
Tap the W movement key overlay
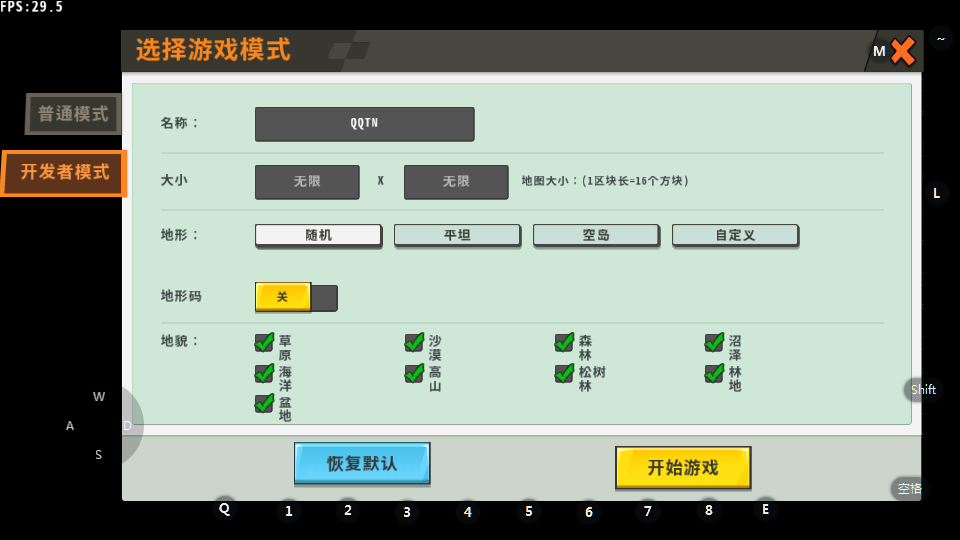click(99, 397)
